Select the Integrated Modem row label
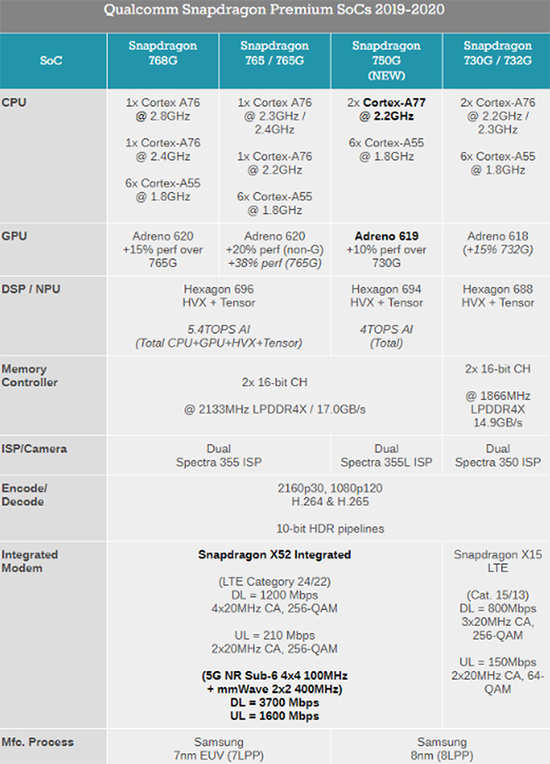 pyautogui.click(x=30, y=561)
